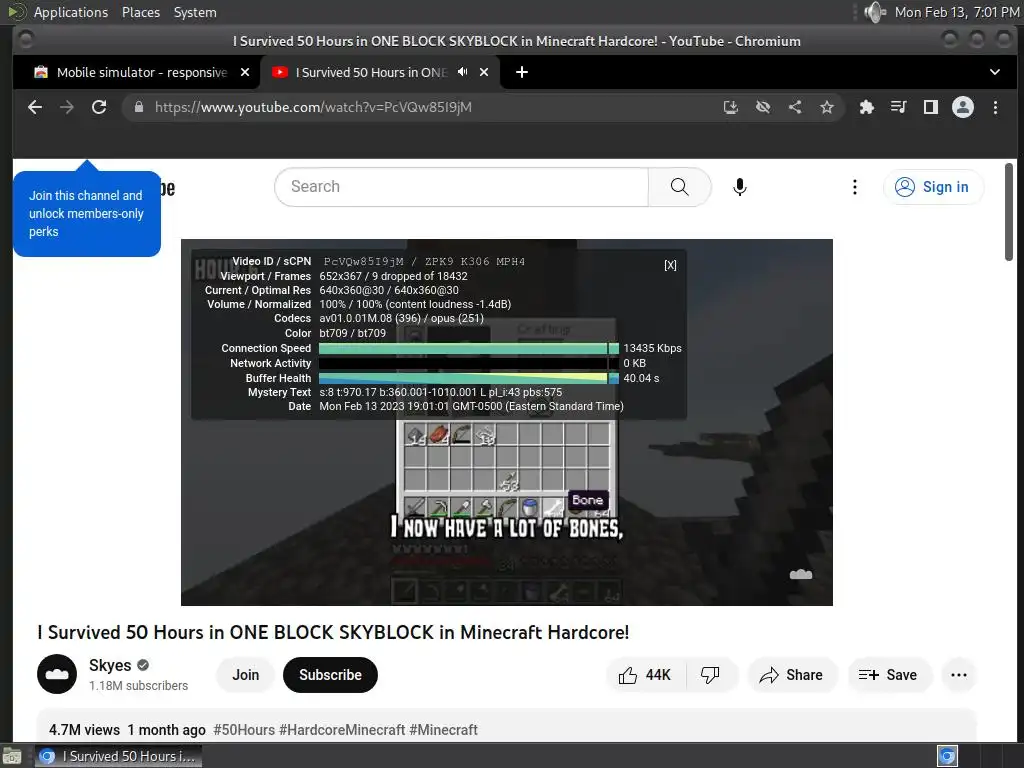1024x768 pixels.
Task: Click the address bar URL
Action: (313, 107)
